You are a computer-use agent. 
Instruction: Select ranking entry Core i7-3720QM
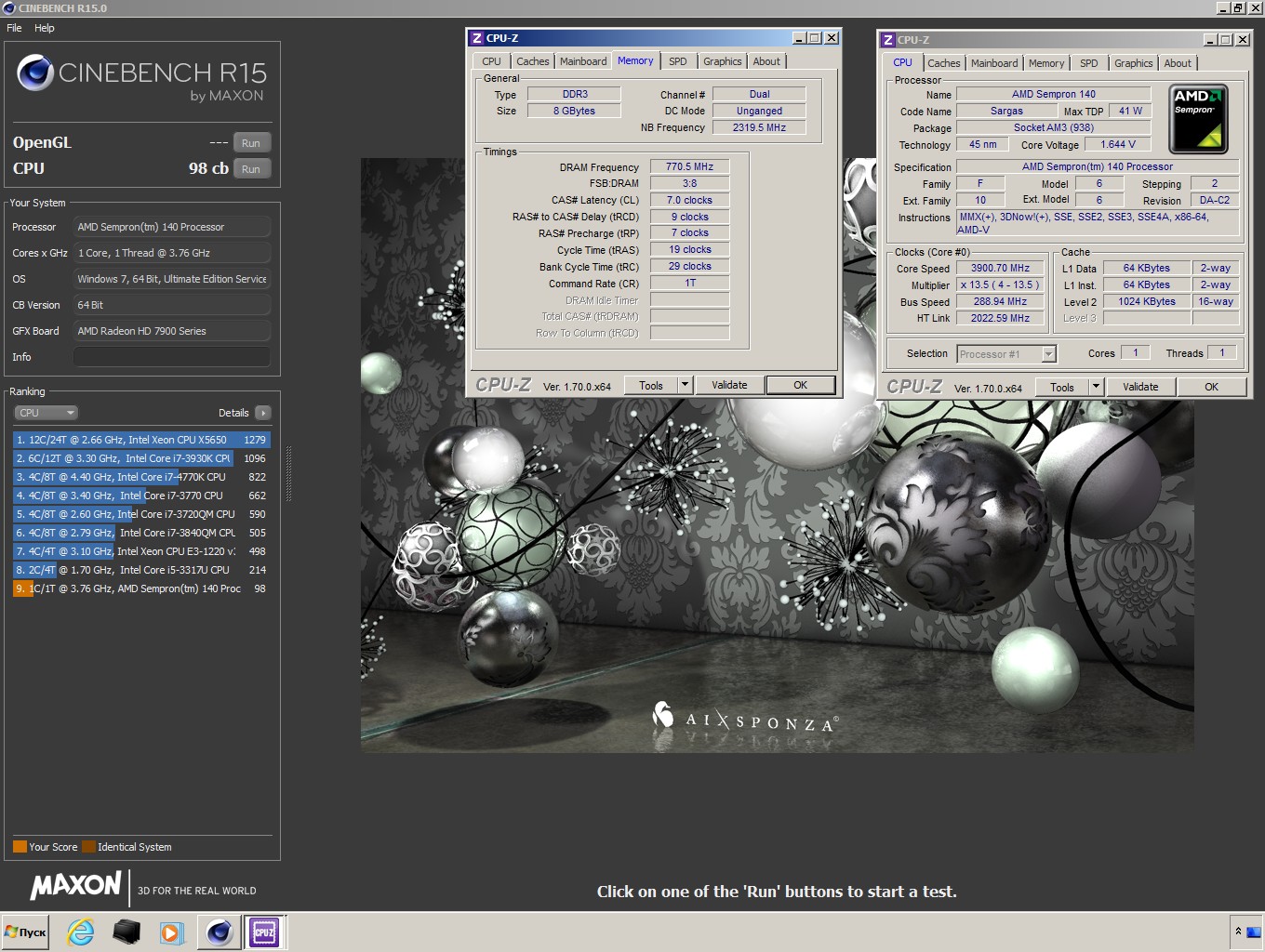click(141, 514)
